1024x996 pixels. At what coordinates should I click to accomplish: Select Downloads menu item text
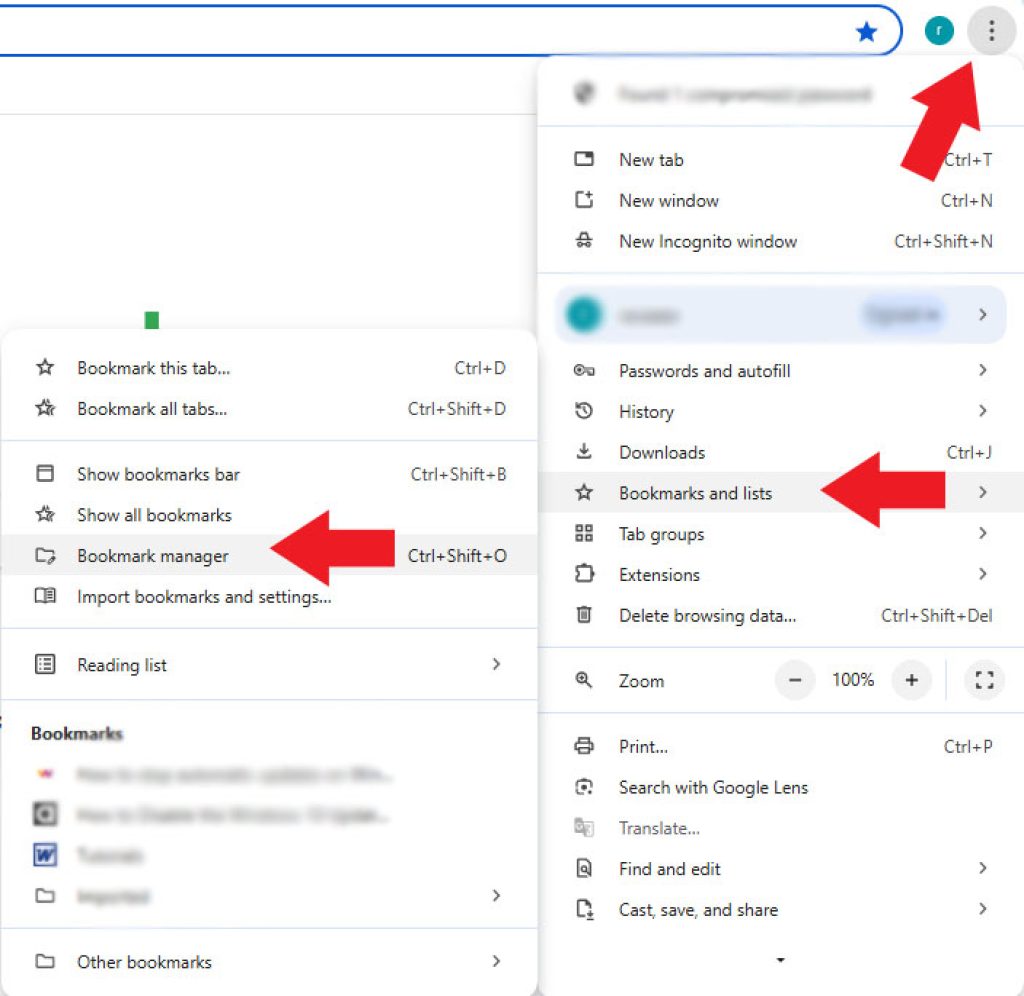click(662, 453)
